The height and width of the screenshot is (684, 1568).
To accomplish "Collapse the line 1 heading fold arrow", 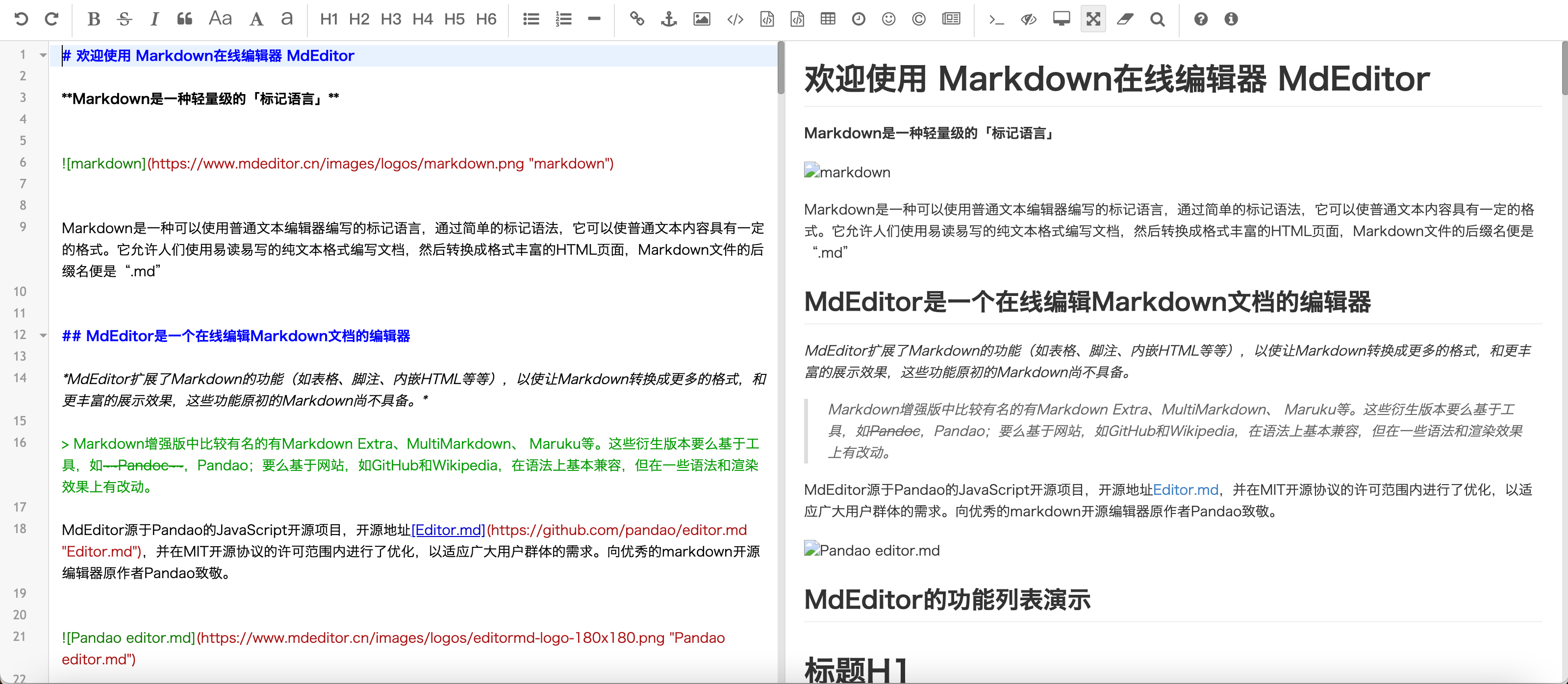I will pyautogui.click(x=43, y=55).
